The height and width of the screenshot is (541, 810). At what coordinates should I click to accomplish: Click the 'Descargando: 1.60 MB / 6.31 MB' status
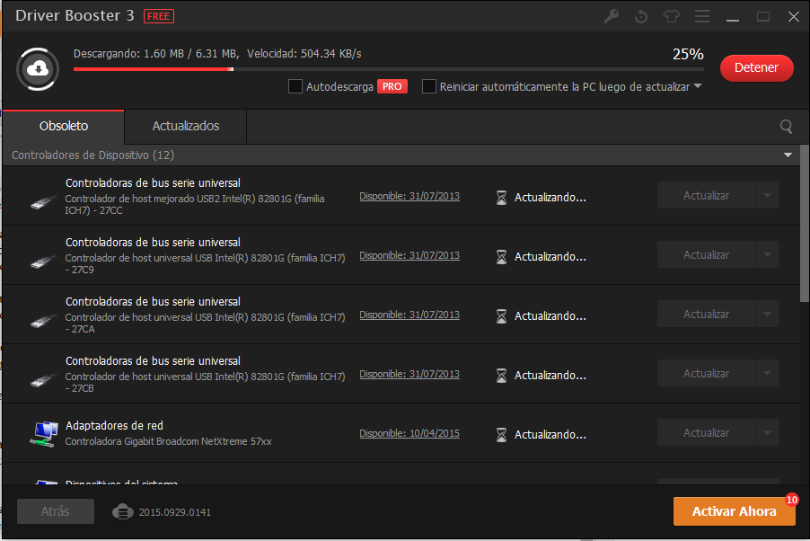pyautogui.click(x=156, y=54)
